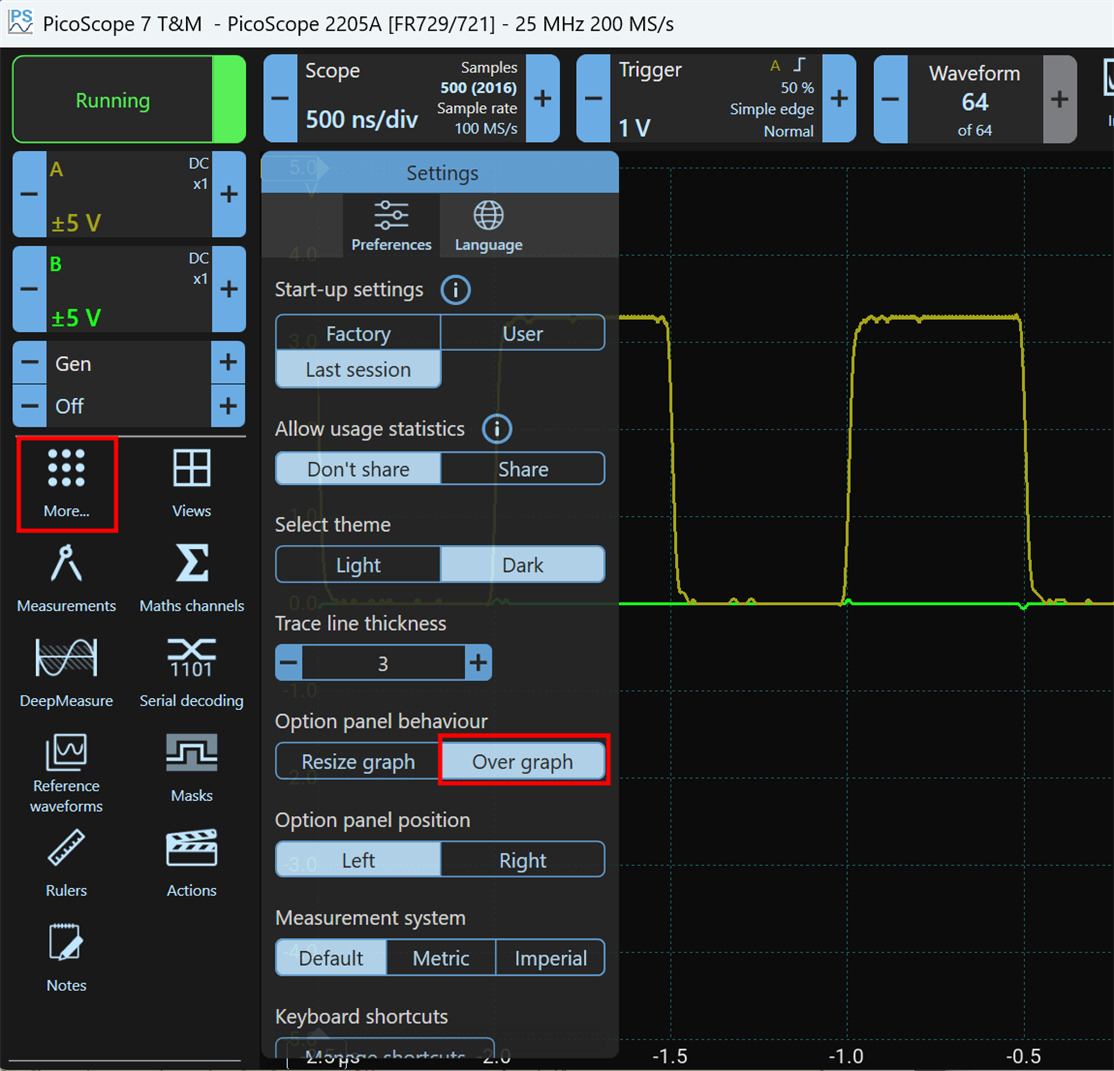Show Start-up settings info icon
The width and height of the screenshot is (1114, 1071).
point(455,290)
